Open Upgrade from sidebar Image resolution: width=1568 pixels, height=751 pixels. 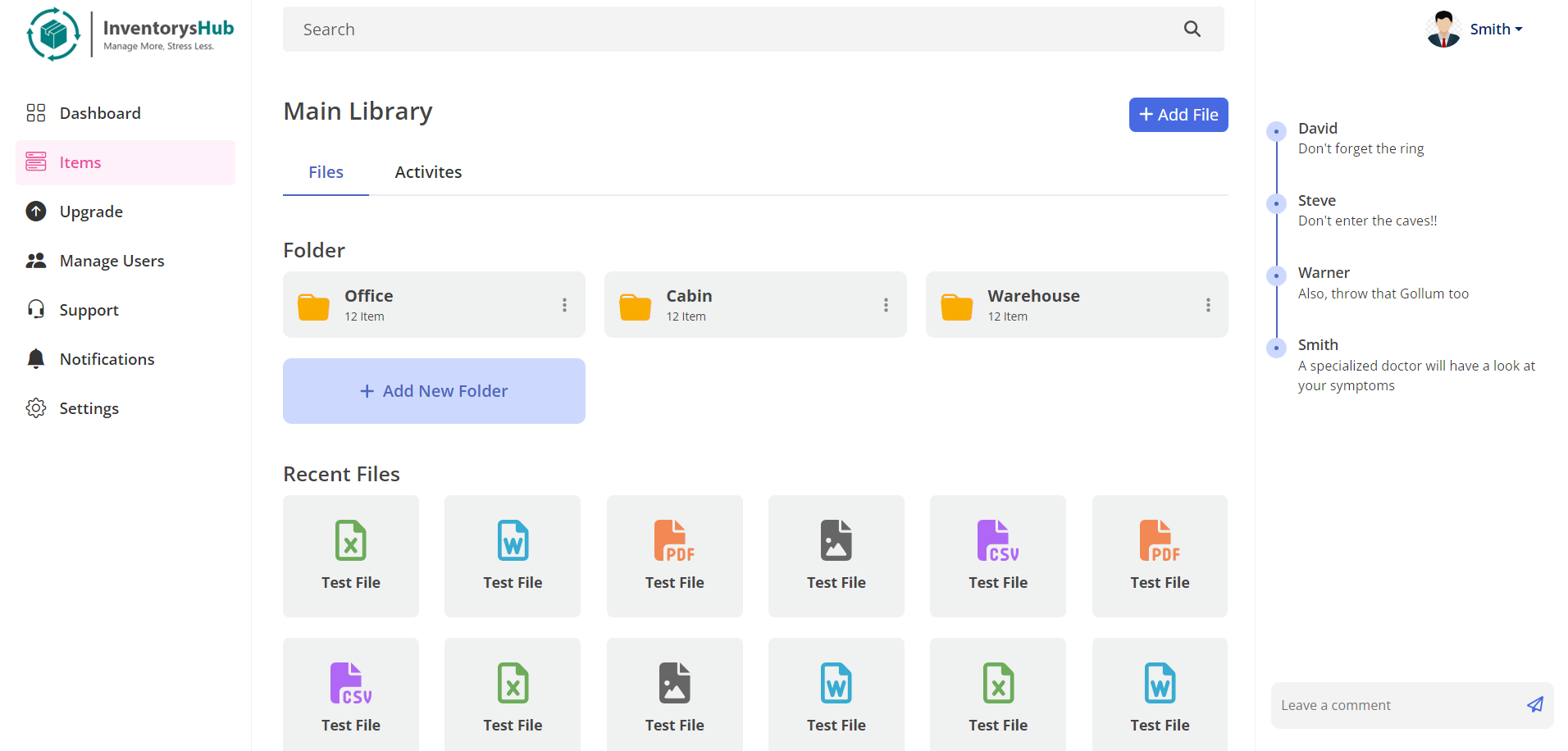[x=125, y=212]
